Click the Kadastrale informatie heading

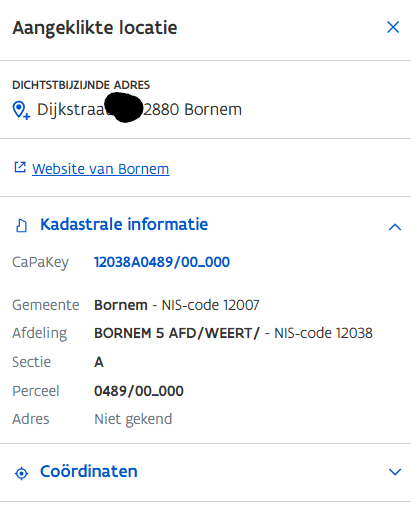(x=124, y=224)
